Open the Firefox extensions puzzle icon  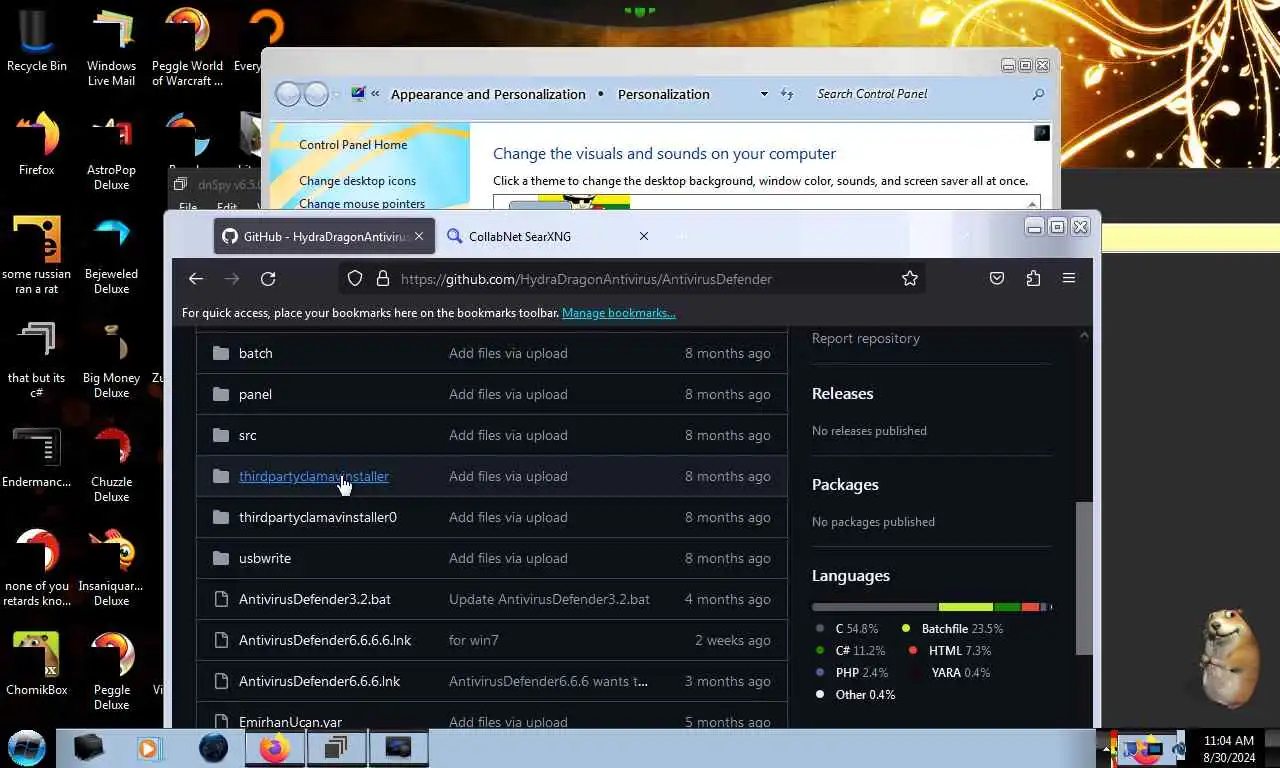1033,279
